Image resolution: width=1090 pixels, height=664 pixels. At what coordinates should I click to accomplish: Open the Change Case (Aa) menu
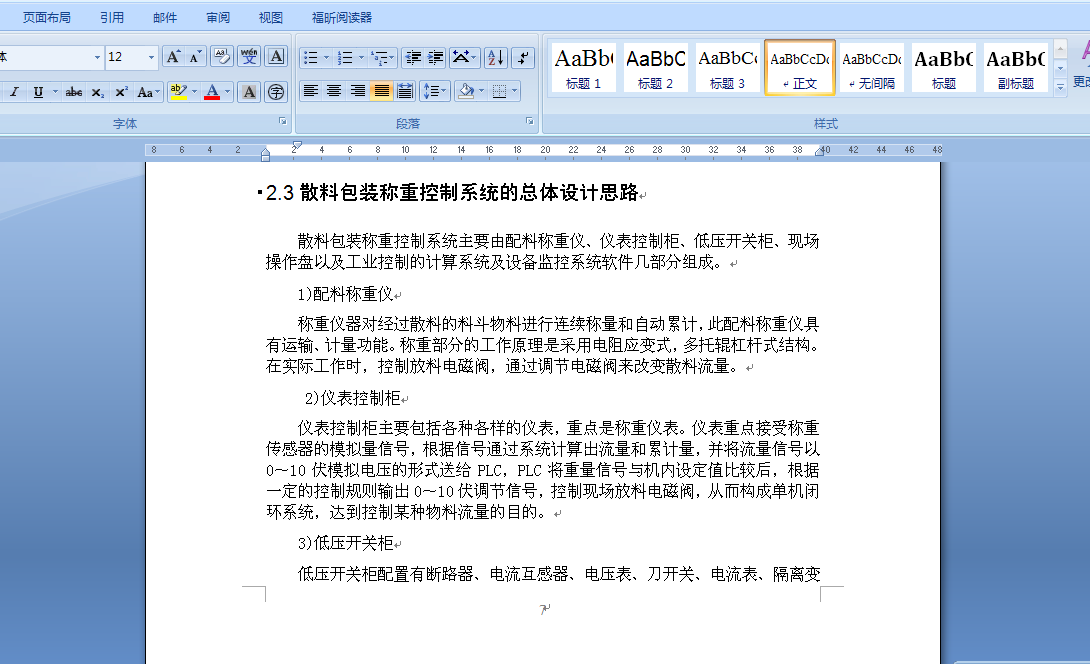coord(148,92)
